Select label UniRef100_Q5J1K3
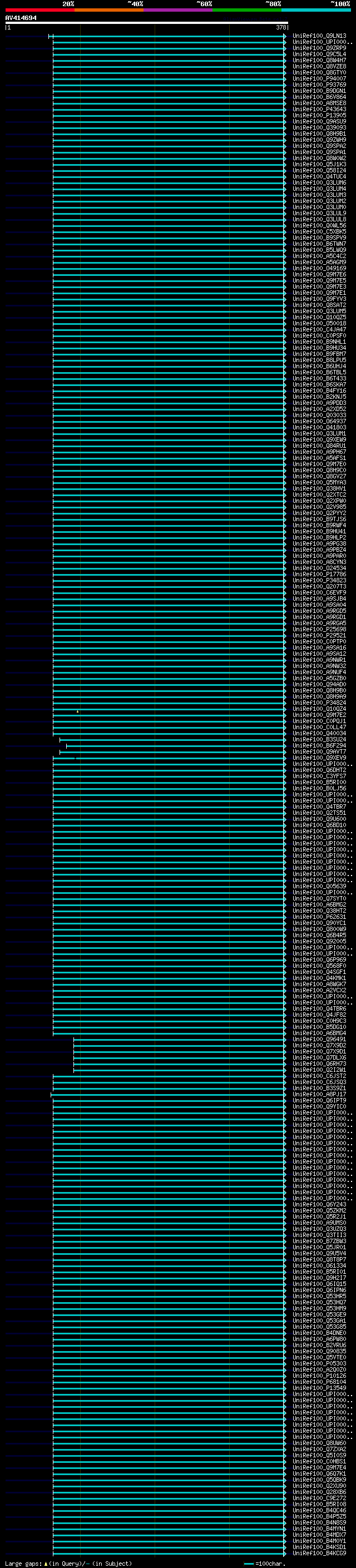This screenshot has width=356, height=1568. 319,164
